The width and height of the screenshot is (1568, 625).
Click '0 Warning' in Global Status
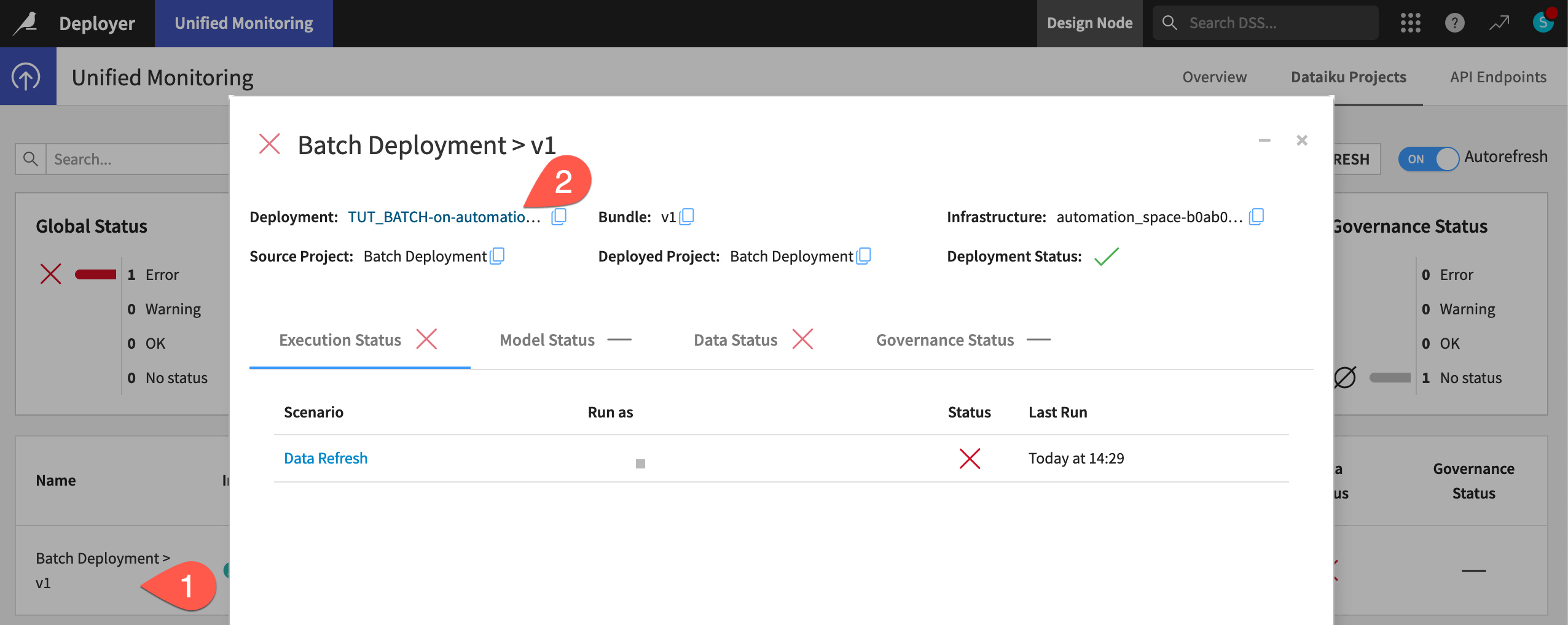(164, 309)
